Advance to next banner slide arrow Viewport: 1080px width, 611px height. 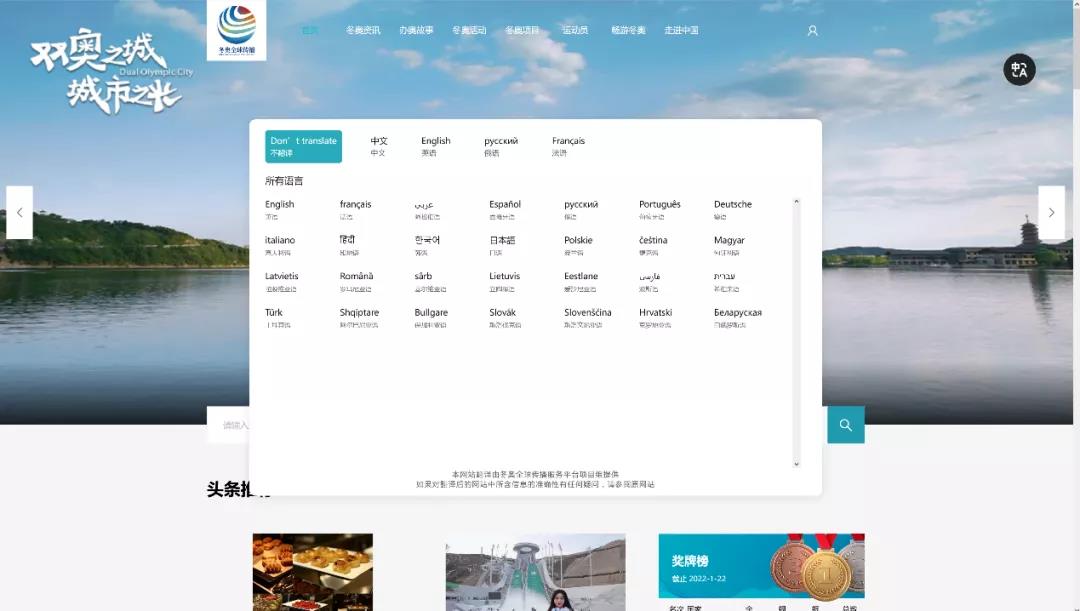(x=1051, y=212)
